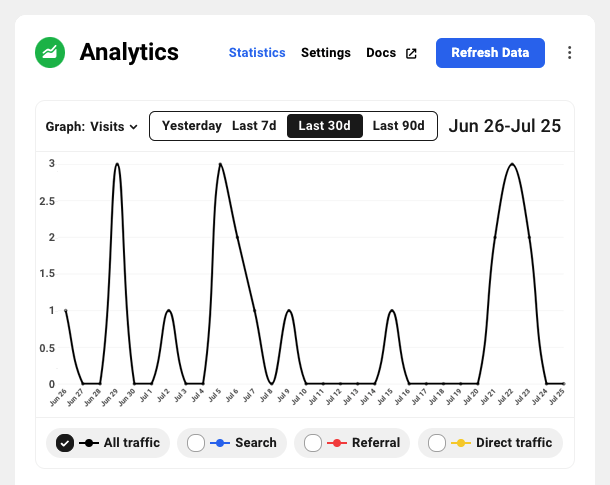Click the external link icon beside Docs
Viewport: 610px width, 485px height.
point(410,53)
